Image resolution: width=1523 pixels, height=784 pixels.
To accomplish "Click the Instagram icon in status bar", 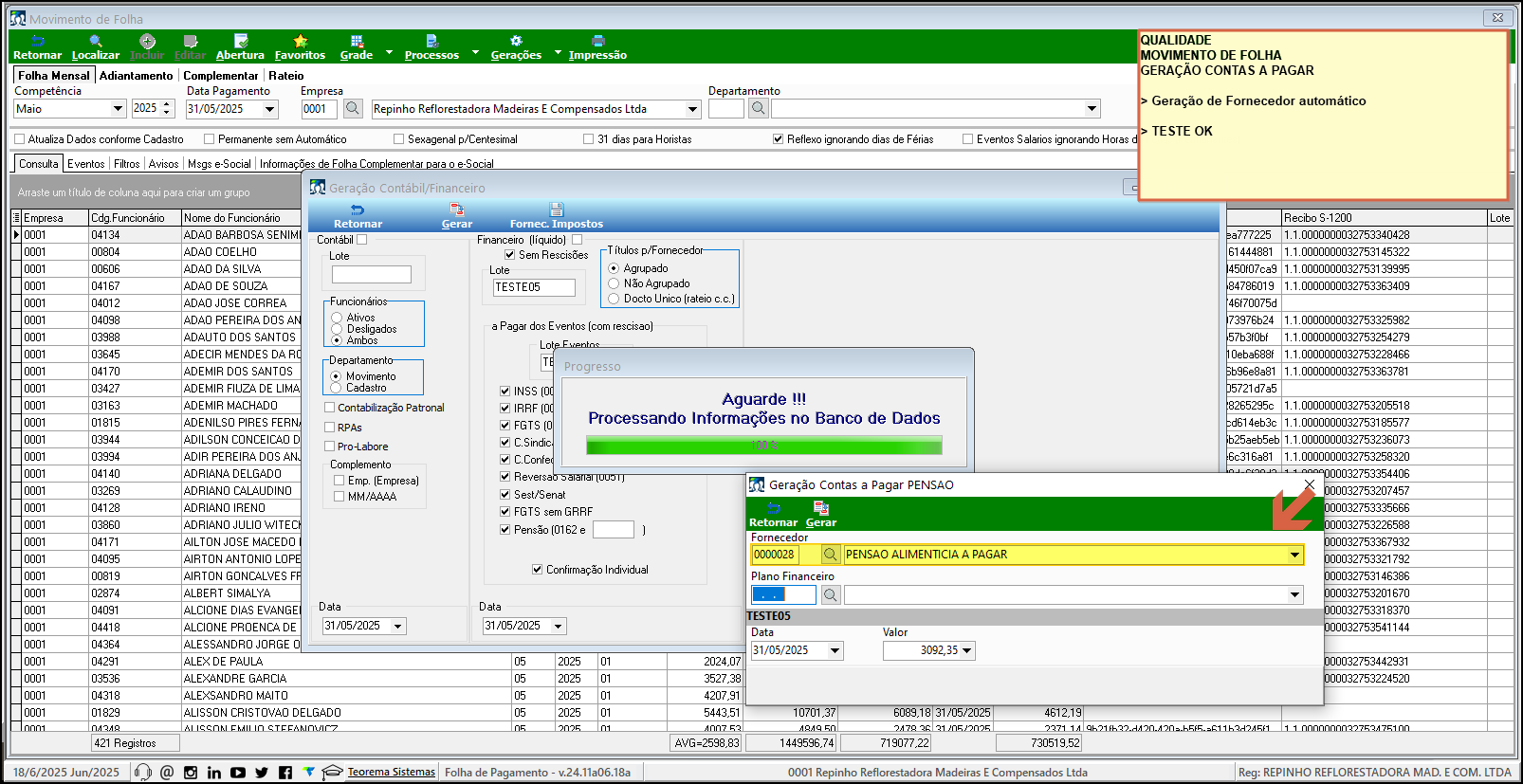I will pos(191,773).
